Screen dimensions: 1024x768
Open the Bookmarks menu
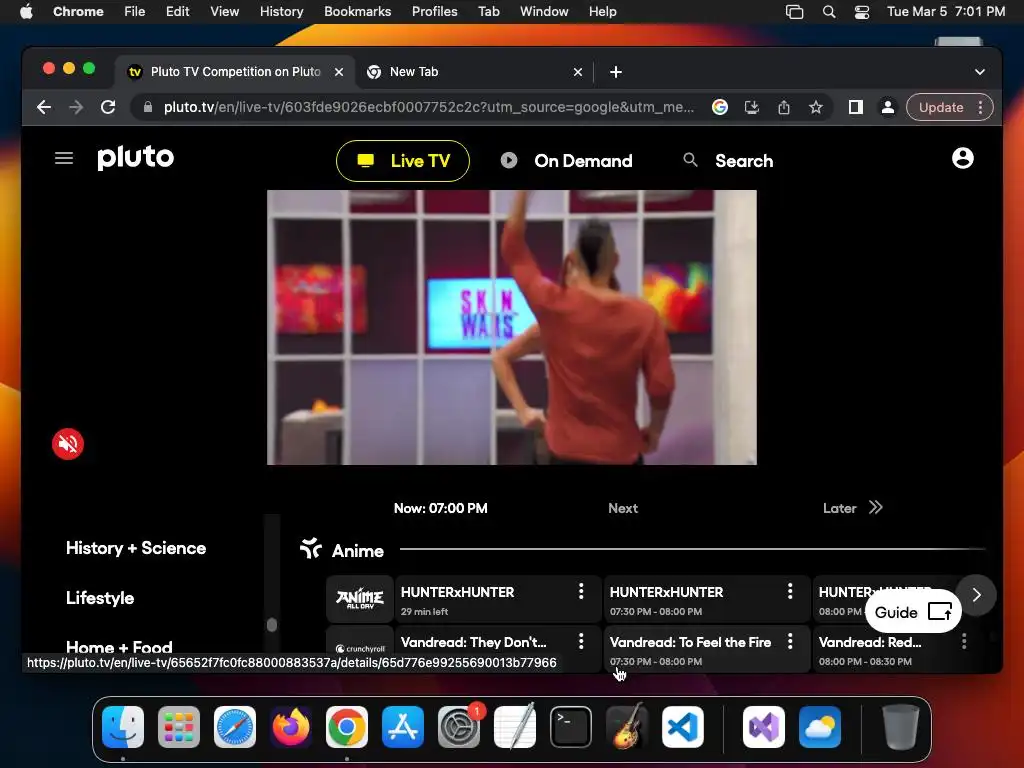tap(357, 11)
